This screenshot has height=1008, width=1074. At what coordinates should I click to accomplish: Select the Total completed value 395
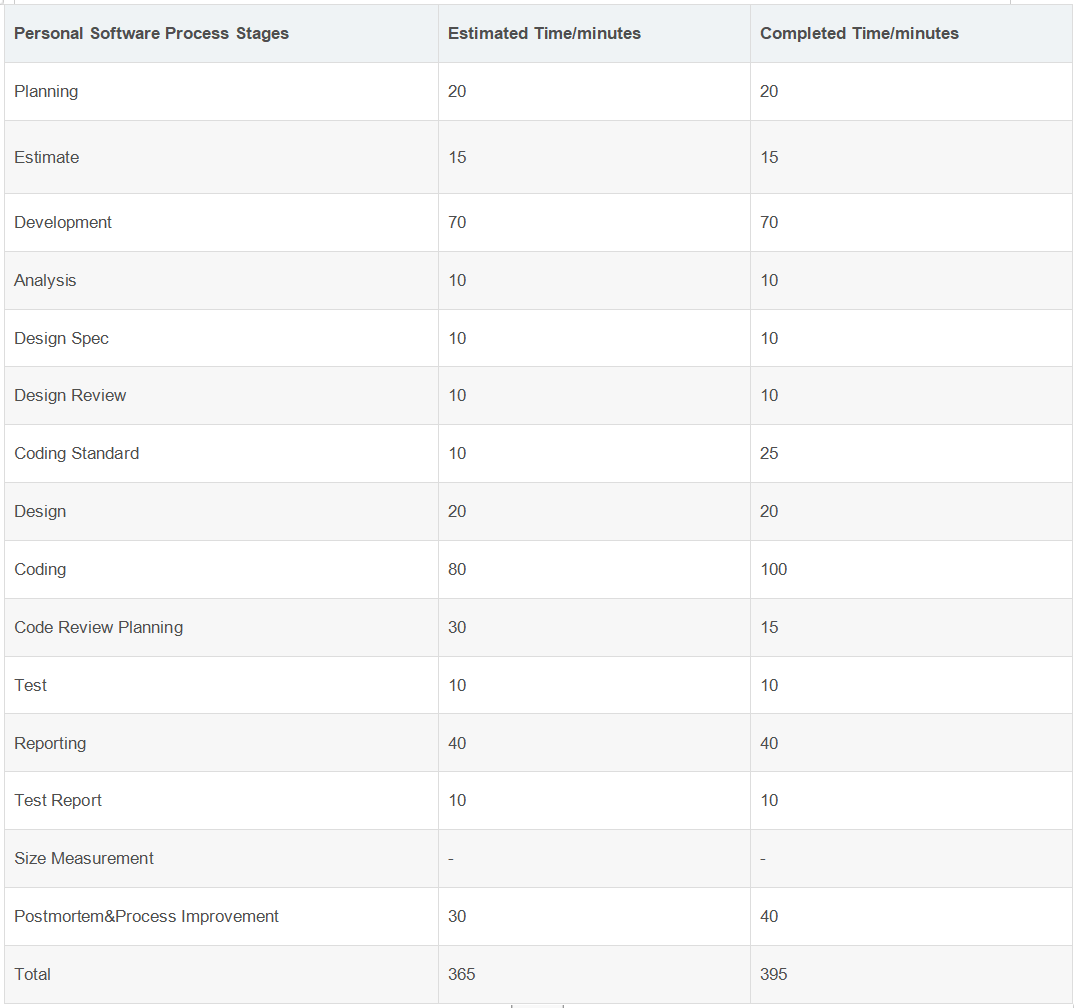click(773, 975)
